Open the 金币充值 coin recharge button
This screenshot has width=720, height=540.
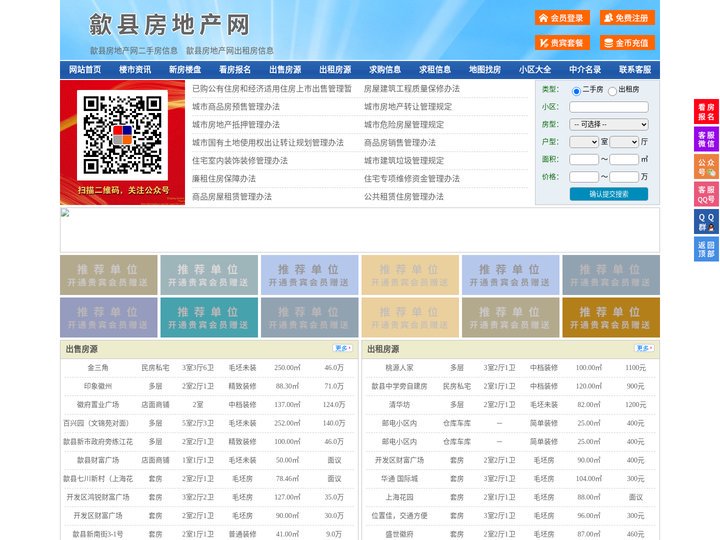[x=627, y=43]
